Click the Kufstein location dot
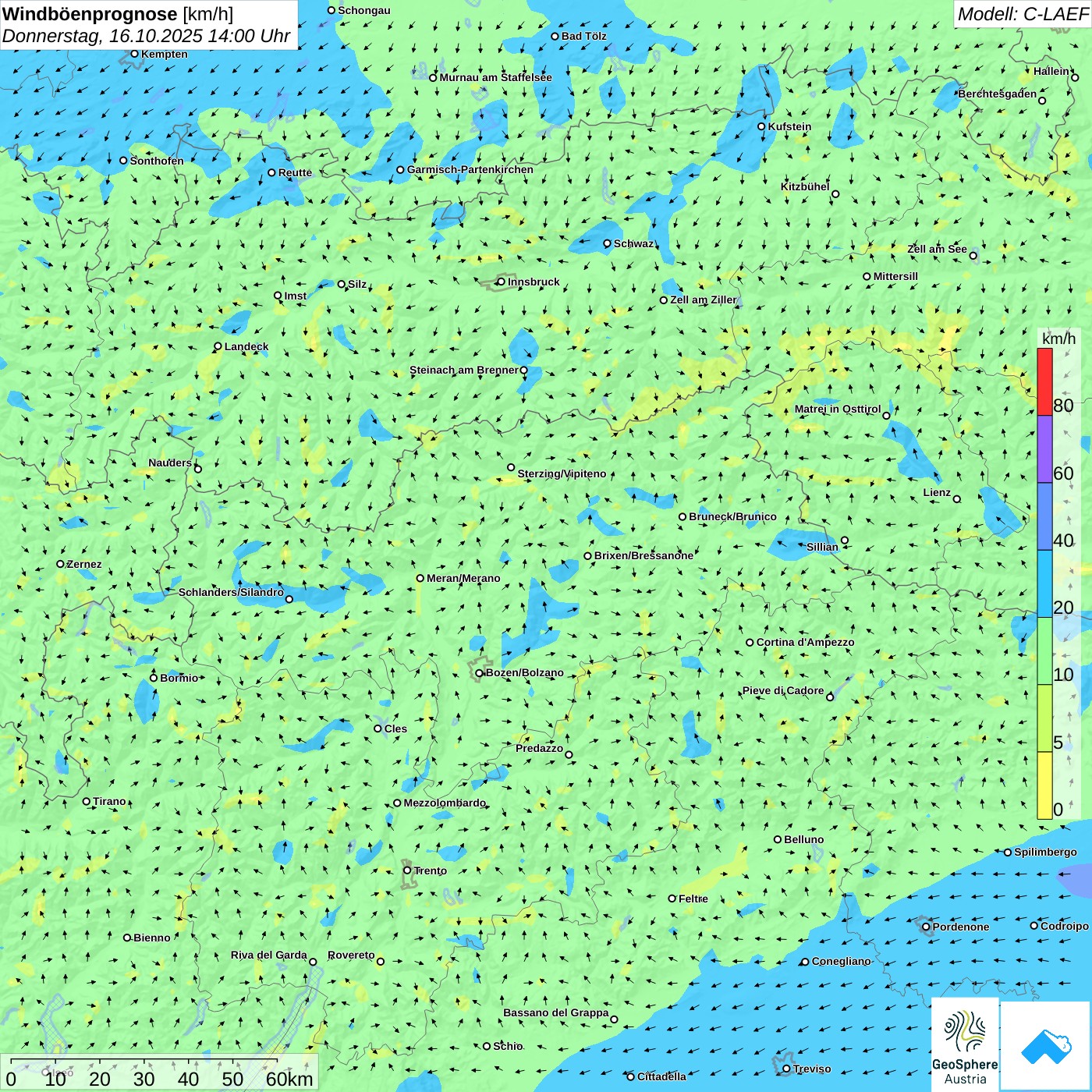This screenshot has height=1092, width=1092. point(762,126)
